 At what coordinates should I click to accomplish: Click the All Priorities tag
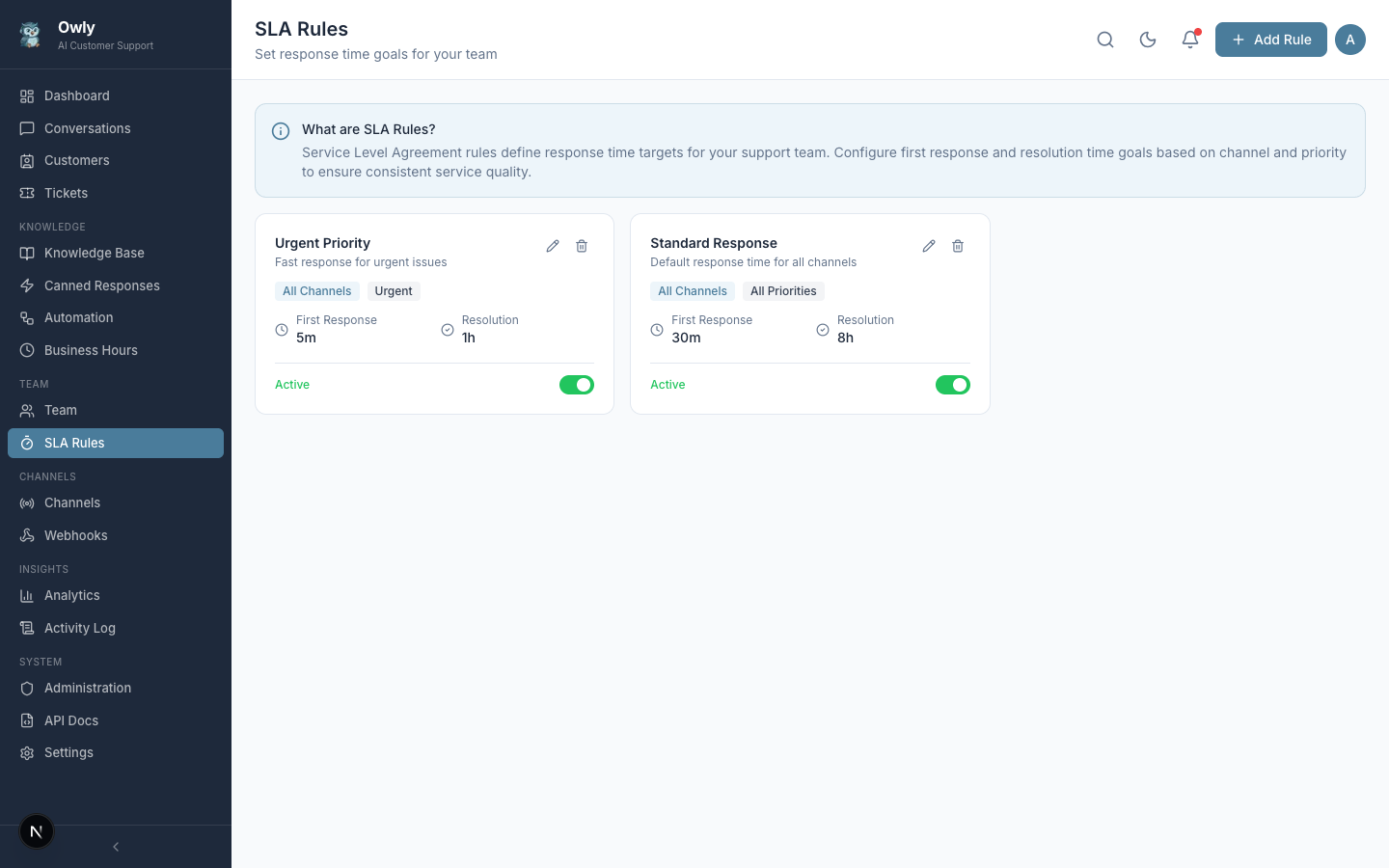[783, 291]
